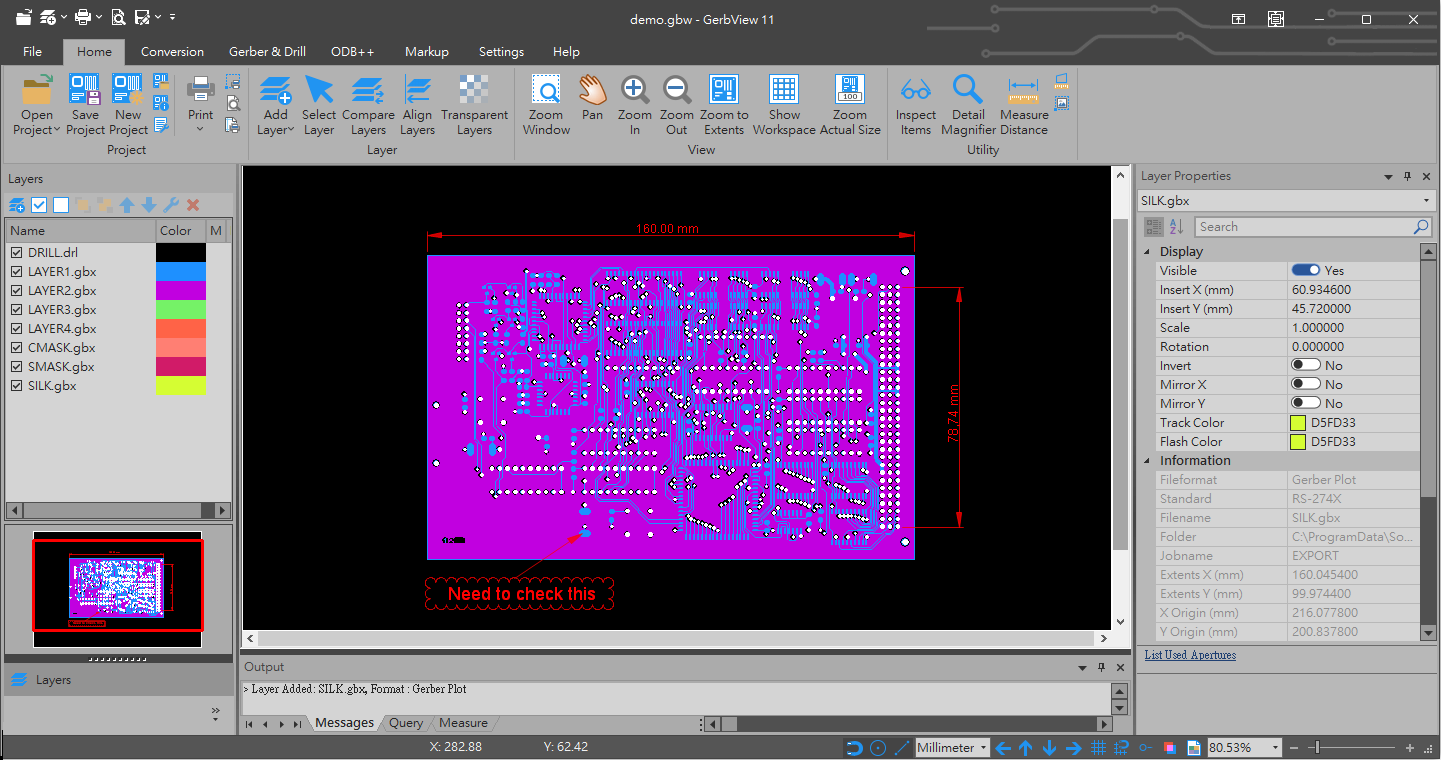The image size is (1441, 760).
Task: Click the Align Layers icon
Action: [x=417, y=105]
